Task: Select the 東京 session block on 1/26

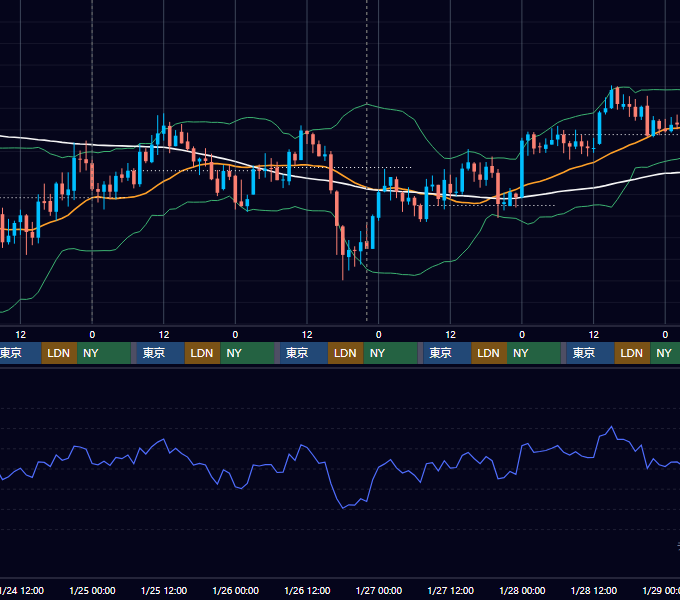Action: (x=304, y=353)
